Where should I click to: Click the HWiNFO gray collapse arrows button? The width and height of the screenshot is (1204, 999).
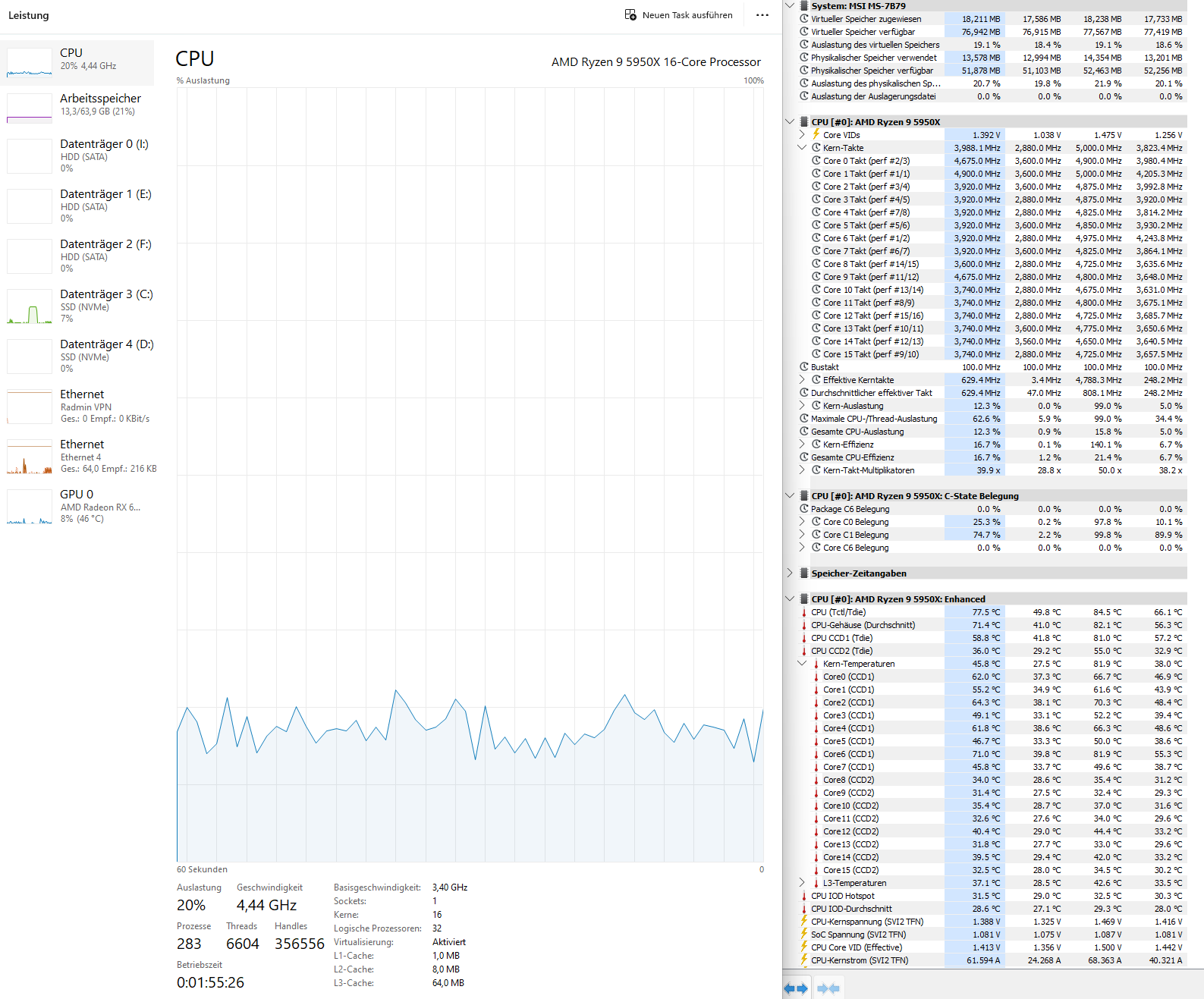(828, 988)
